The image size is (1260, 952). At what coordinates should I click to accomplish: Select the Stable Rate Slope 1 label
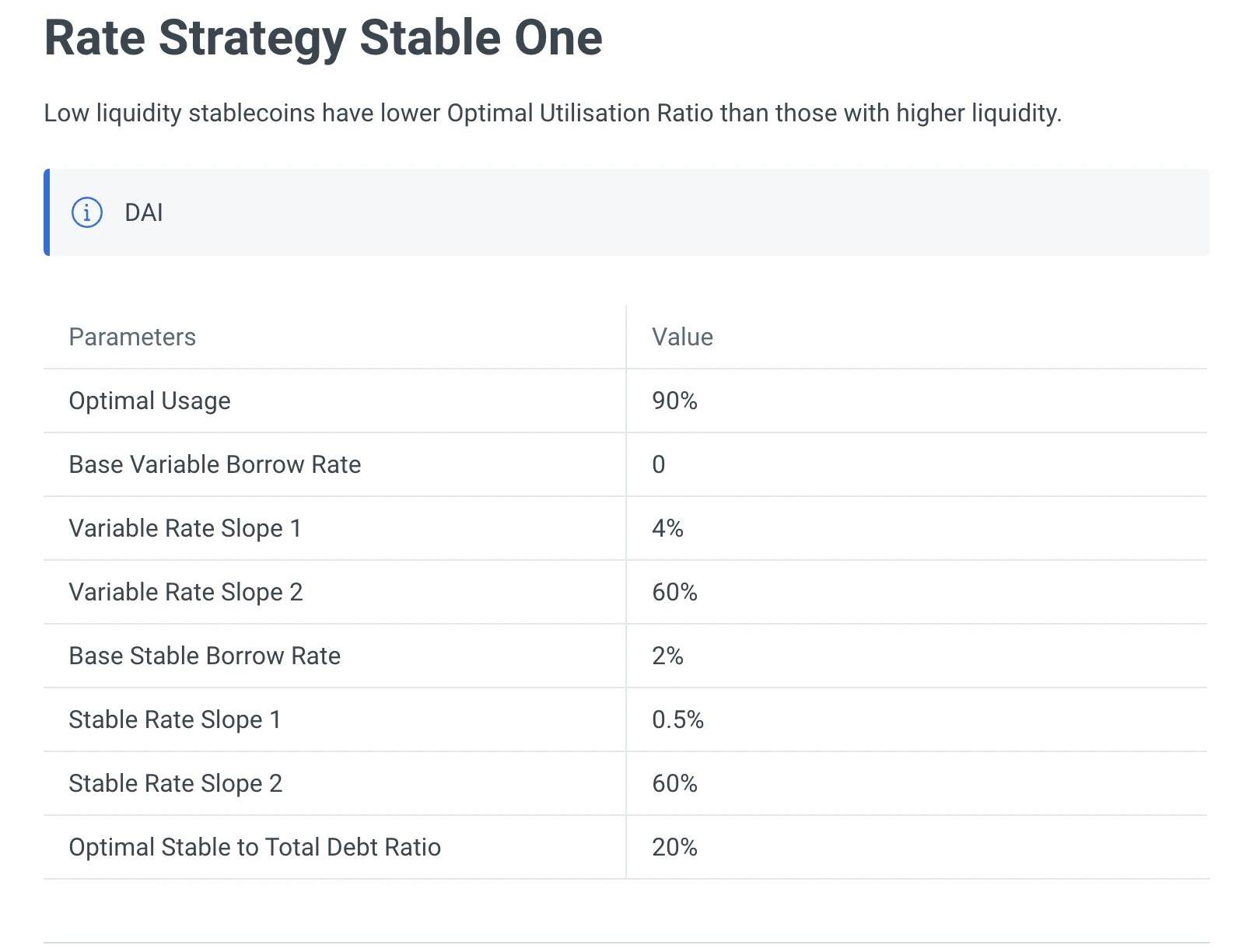coord(175,719)
